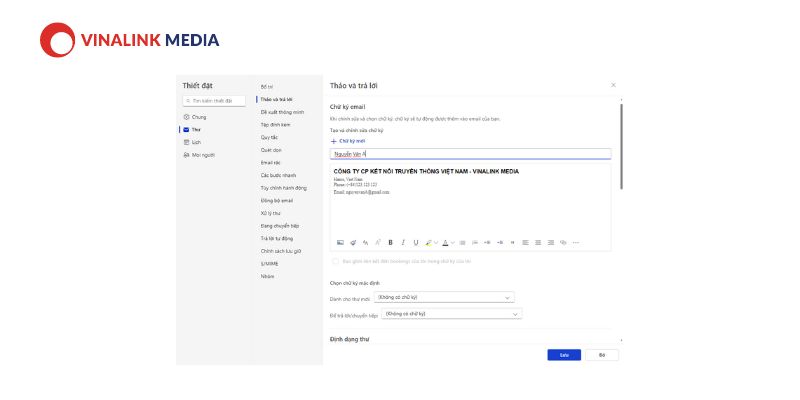Insert a hyperlink in the signature
The width and height of the screenshot is (800, 400).
point(563,243)
